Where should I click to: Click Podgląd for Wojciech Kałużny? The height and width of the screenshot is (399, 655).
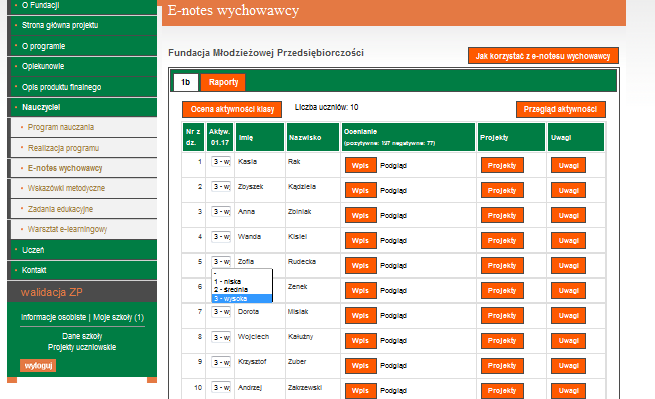[x=394, y=341]
